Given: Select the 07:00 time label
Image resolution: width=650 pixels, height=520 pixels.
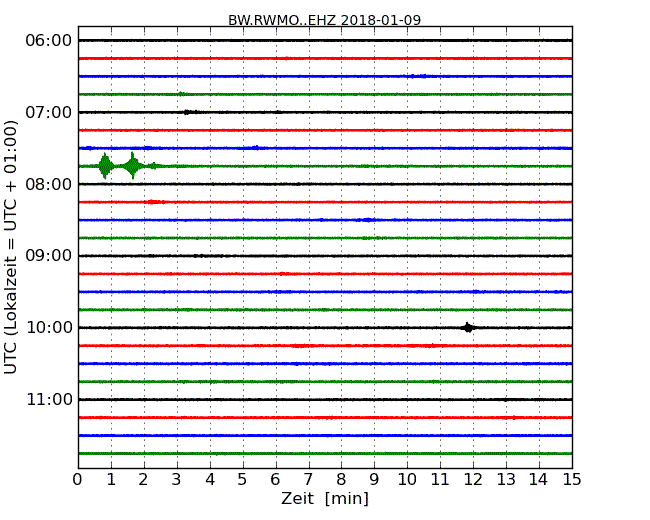Looking at the screenshot, I should pyautogui.click(x=49, y=112).
